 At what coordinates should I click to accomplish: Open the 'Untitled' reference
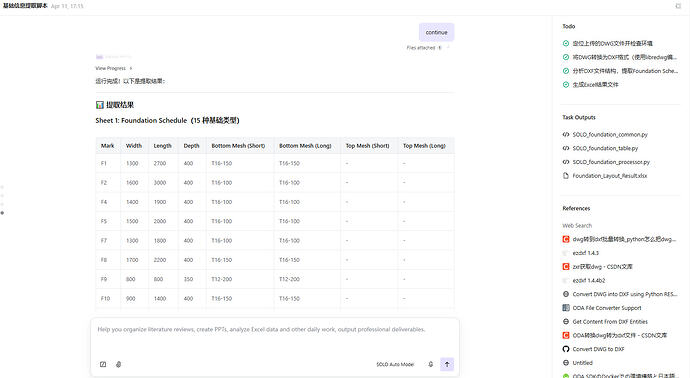pos(582,363)
